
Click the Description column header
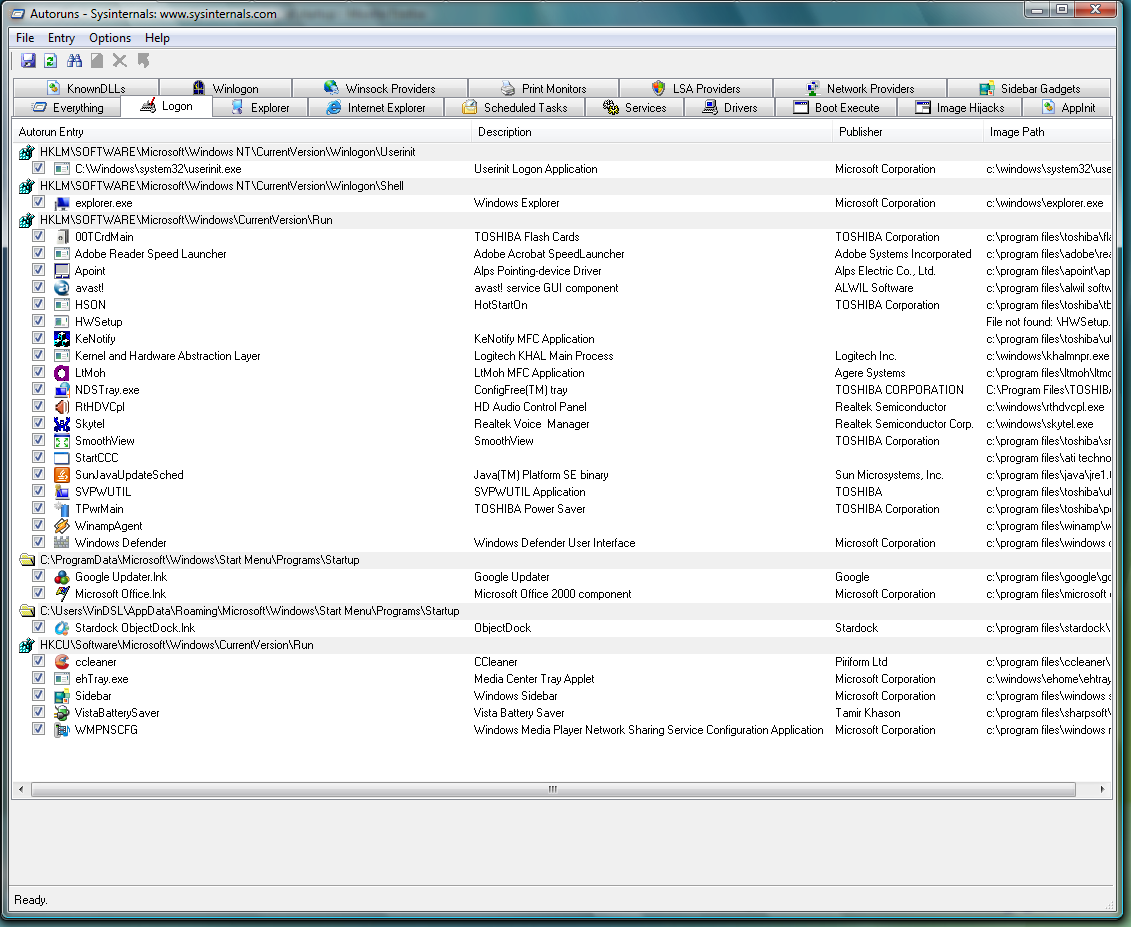tap(505, 132)
